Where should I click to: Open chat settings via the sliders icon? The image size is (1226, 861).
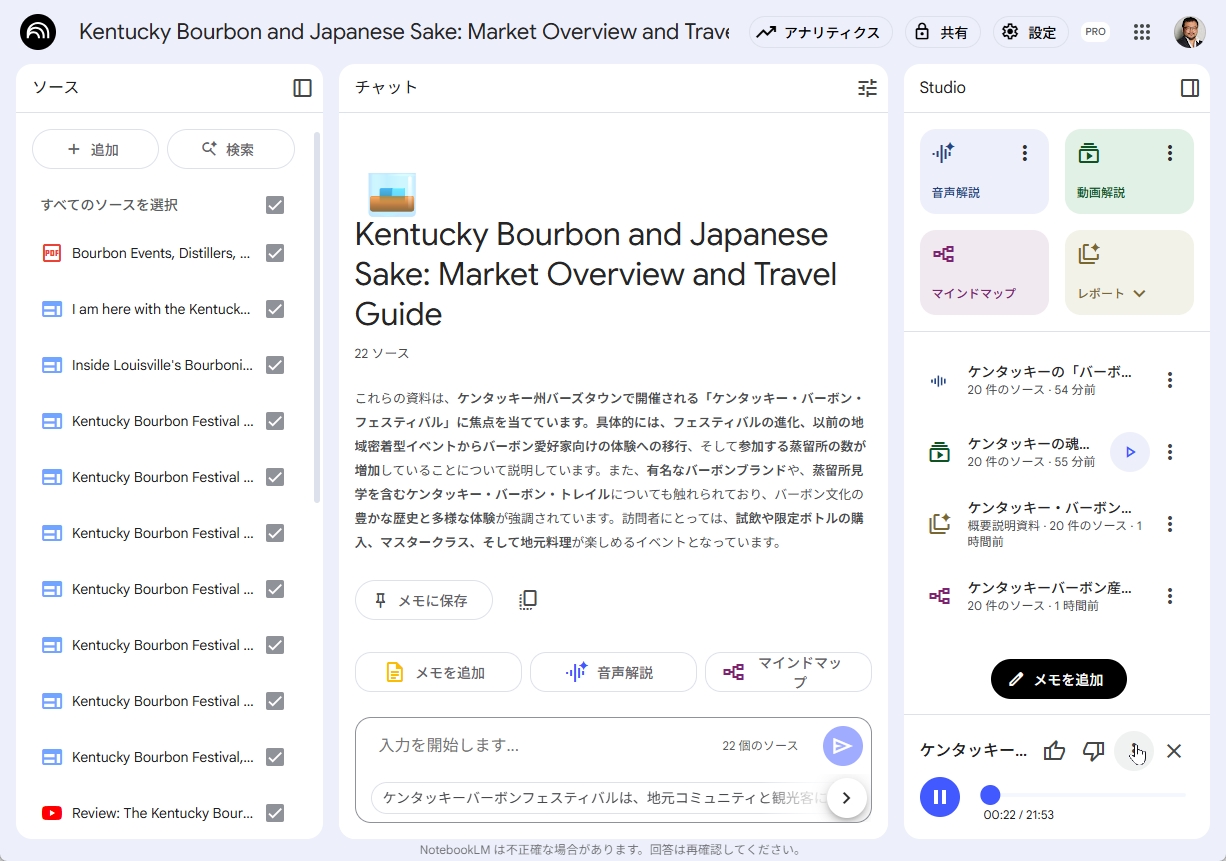click(867, 88)
